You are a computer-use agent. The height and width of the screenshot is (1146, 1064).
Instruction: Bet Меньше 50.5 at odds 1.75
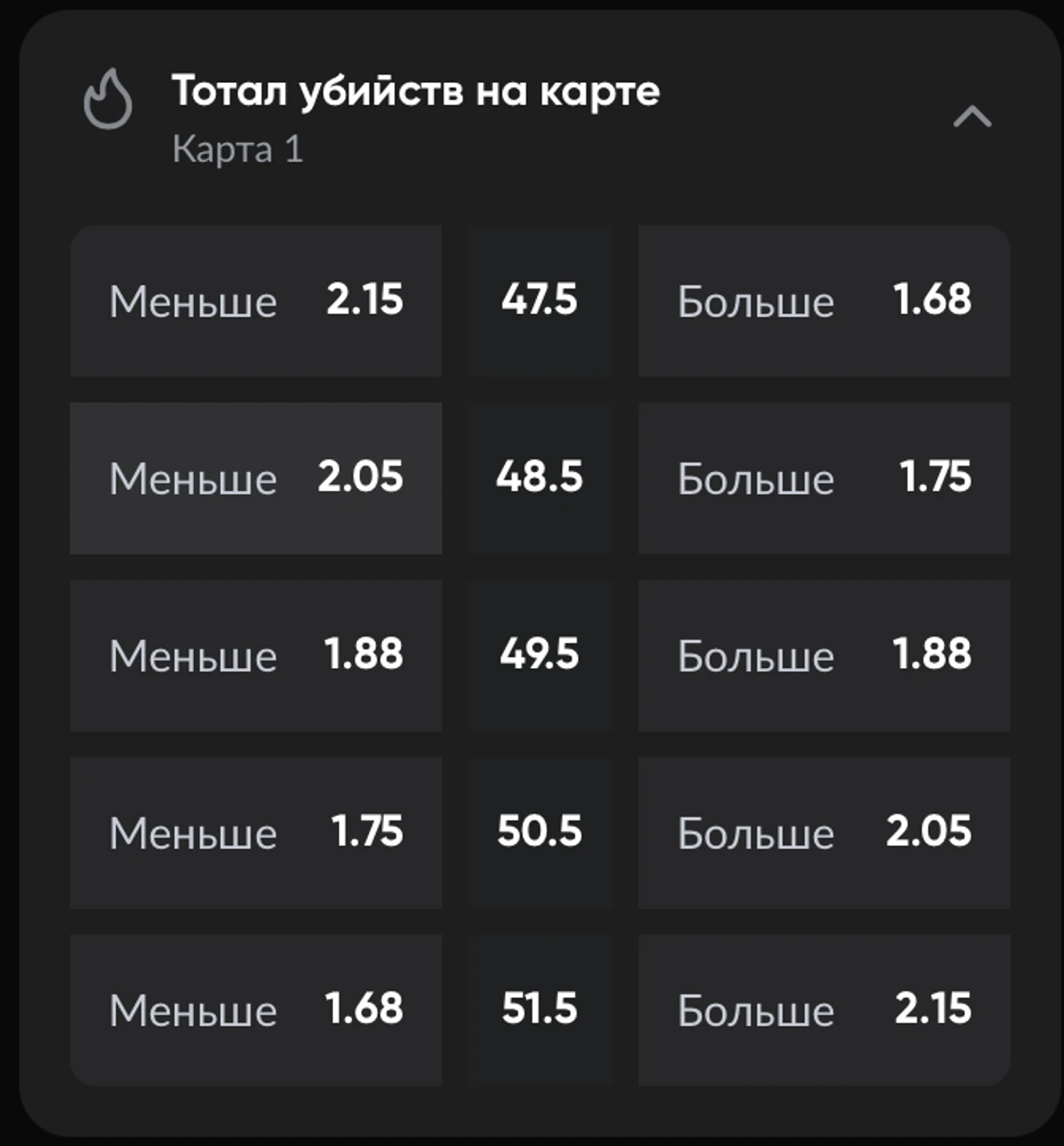point(255,832)
